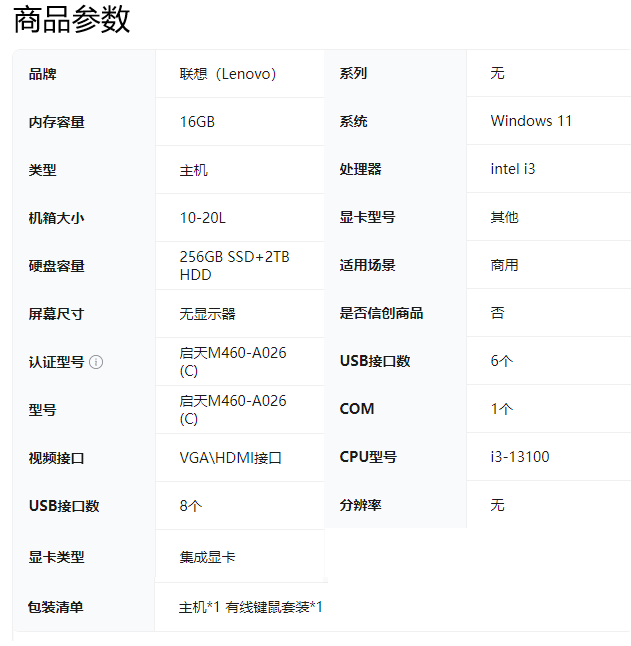This screenshot has height=646, width=631.
Task: Click the USB count value 6个
Action: pos(502,361)
